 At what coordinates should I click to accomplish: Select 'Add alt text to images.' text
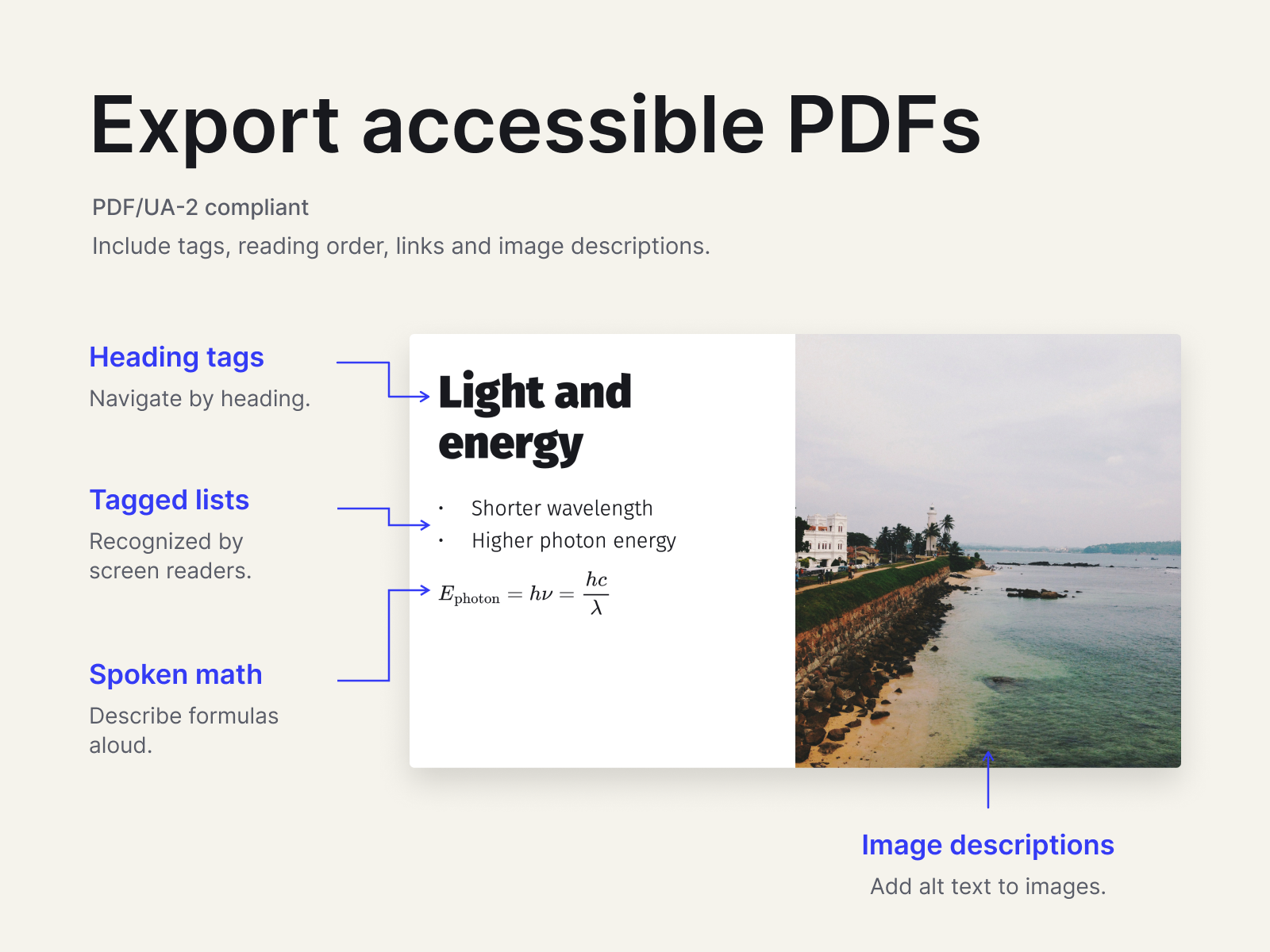pos(987,886)
